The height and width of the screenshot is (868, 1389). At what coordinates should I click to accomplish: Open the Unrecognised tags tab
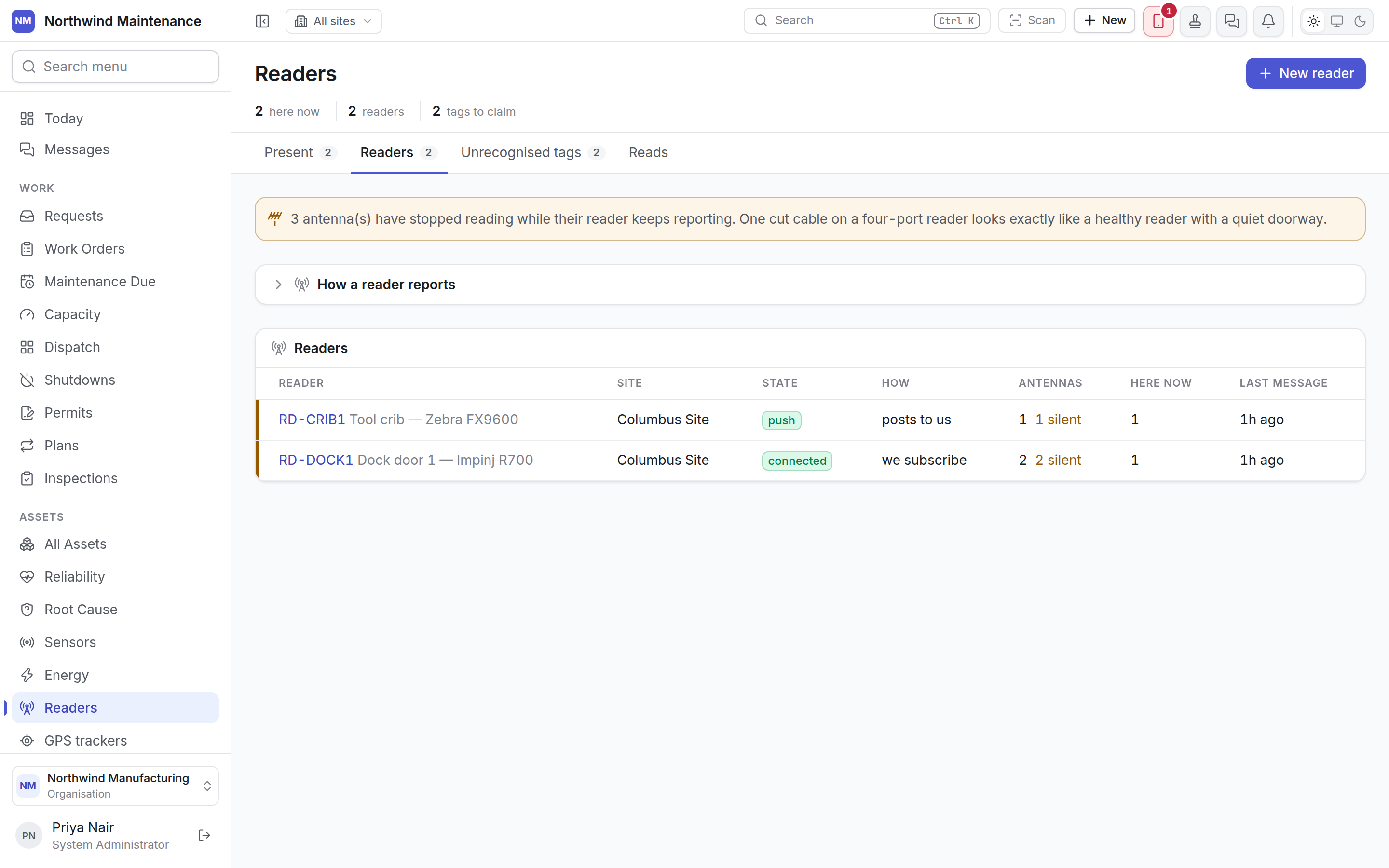tap(532, 152)
